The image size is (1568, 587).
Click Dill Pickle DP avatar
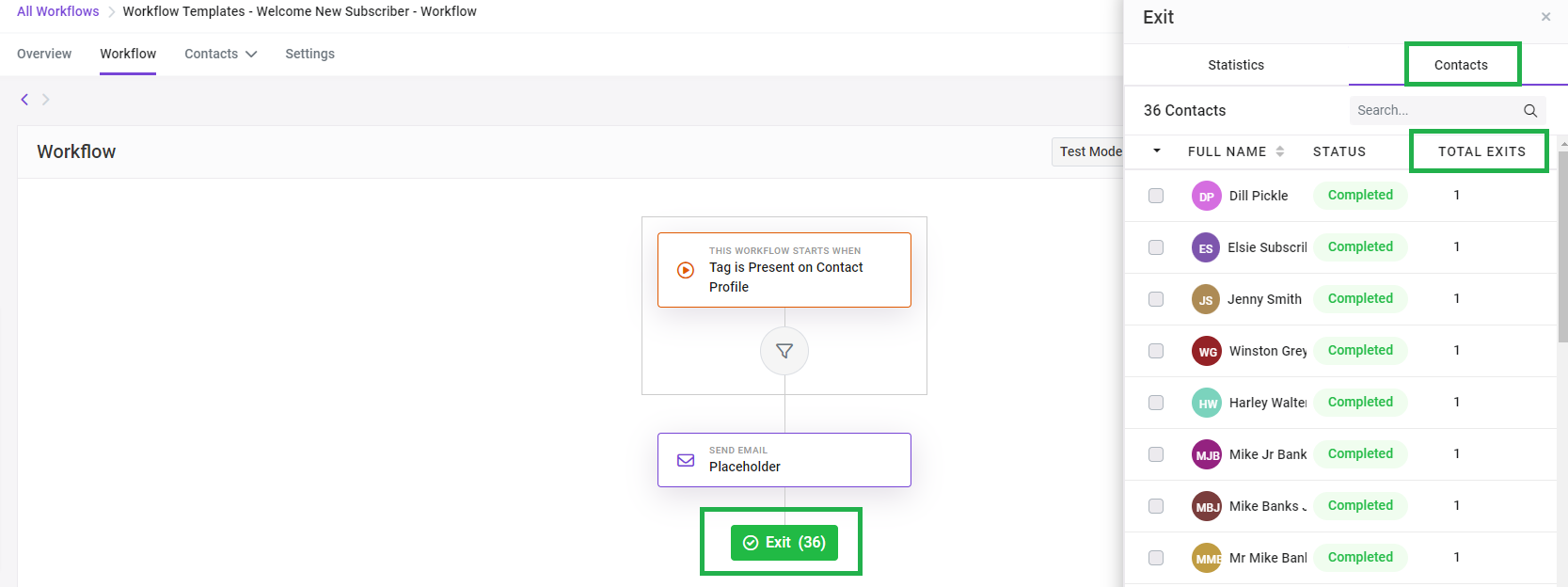[x=1207, y=196]
